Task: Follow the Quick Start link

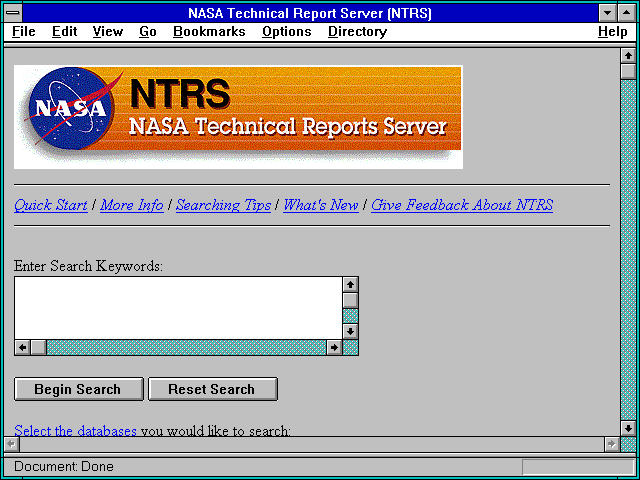Action: click(51, 205)
